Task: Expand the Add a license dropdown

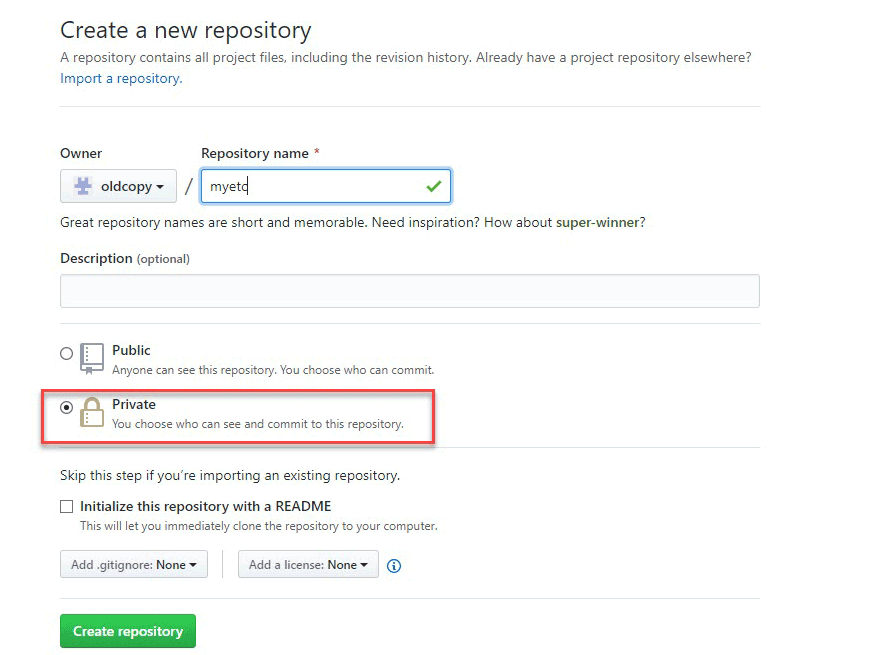Action: point(308,565)
